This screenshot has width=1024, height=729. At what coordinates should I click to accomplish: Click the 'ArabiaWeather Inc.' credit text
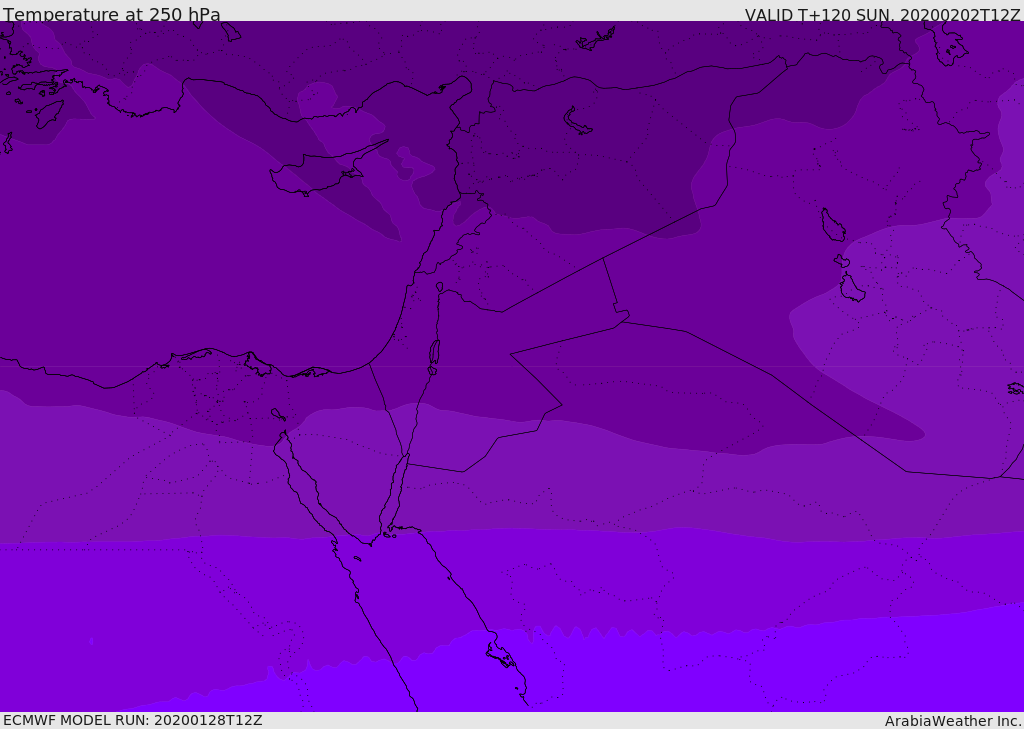click(953, 721)
